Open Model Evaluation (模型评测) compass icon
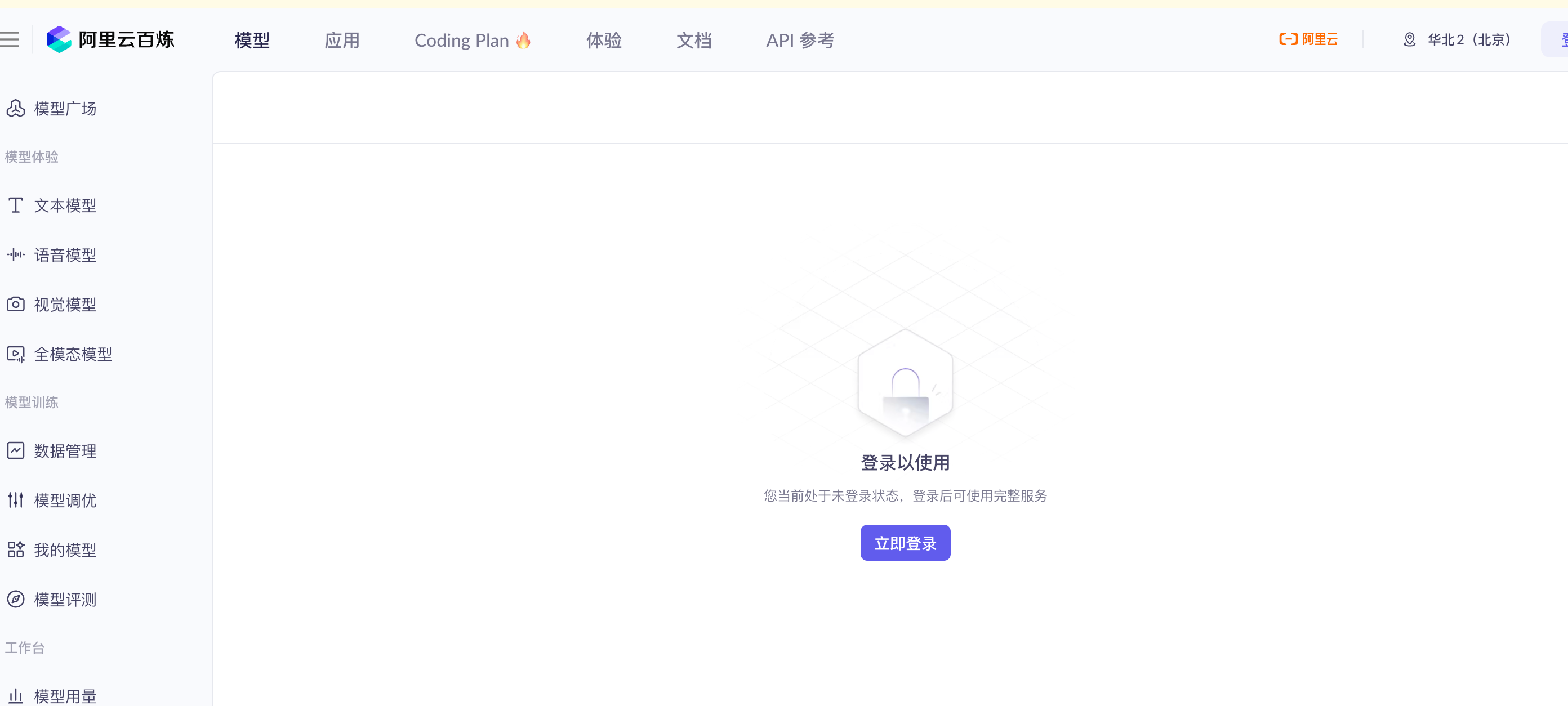Screen dimensions: 1568x706 click(16, 600)
